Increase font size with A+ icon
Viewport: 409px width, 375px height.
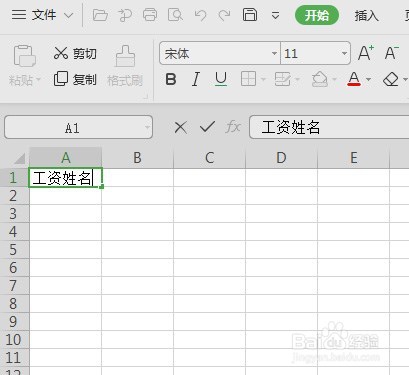[x=366, y=53]
